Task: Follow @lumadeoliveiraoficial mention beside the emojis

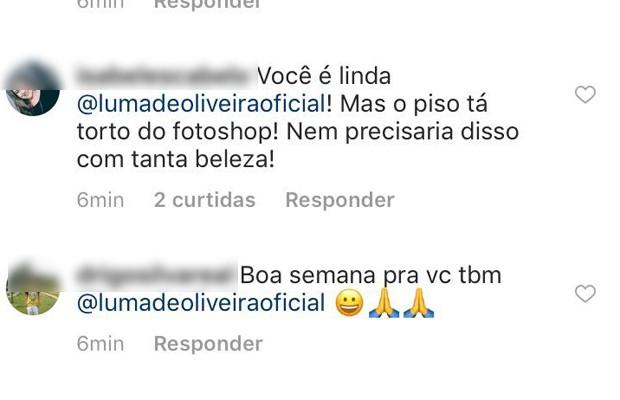Action: coord(201,304)
